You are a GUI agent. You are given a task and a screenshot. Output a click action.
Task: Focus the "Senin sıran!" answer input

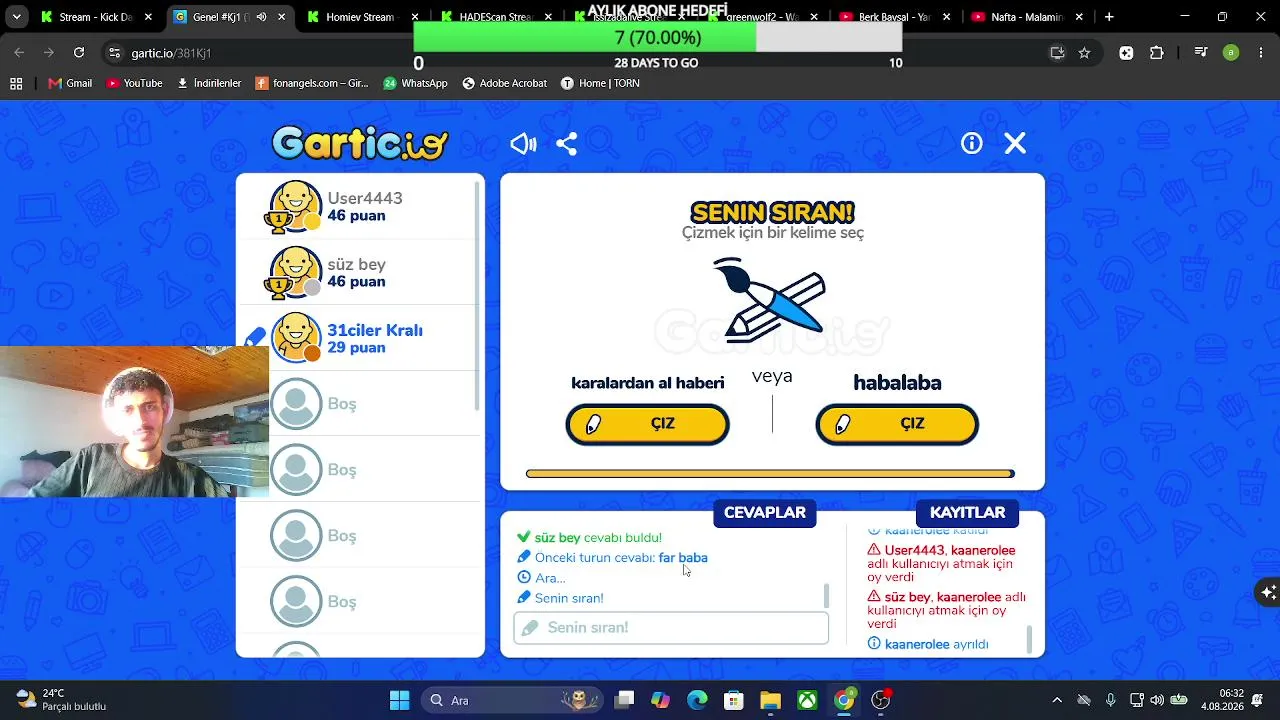pos(671,628)
